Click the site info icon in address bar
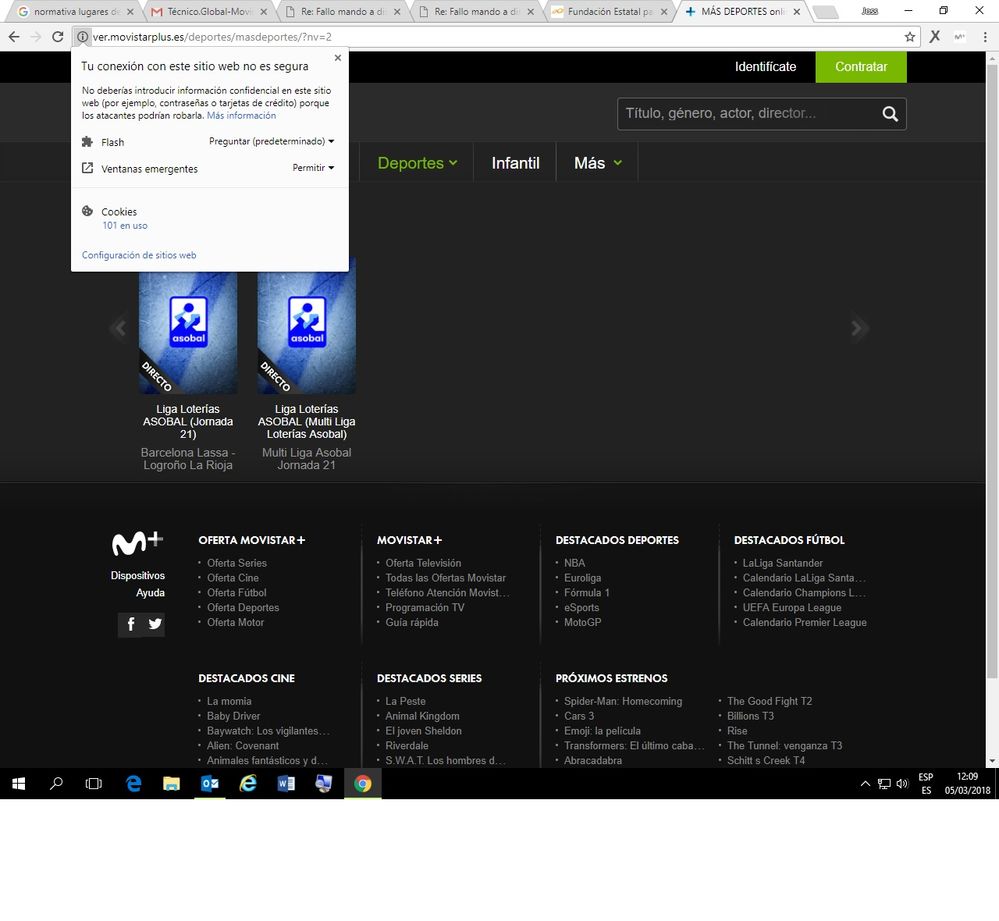Screen dimensions: 999x921 tap(83, 37)
